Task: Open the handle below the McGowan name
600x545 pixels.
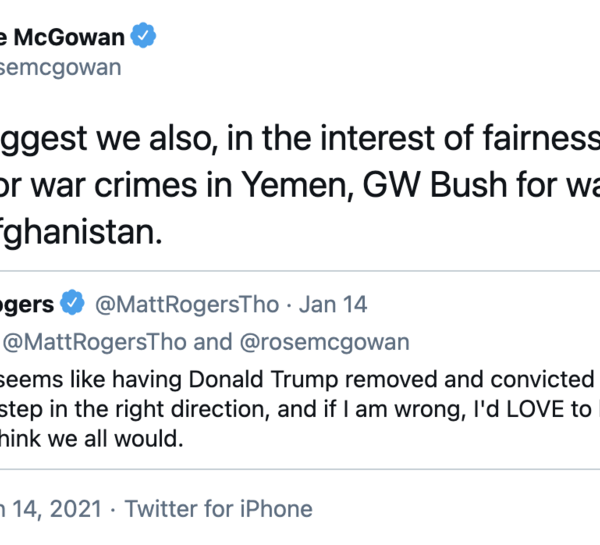Action: coord(60,67)
